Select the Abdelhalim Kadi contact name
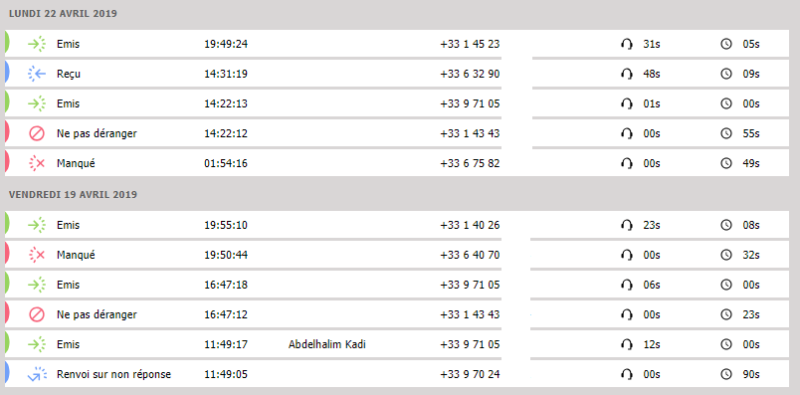The height and width of the screenshot is (395, 800). click(x=327, y=344)
